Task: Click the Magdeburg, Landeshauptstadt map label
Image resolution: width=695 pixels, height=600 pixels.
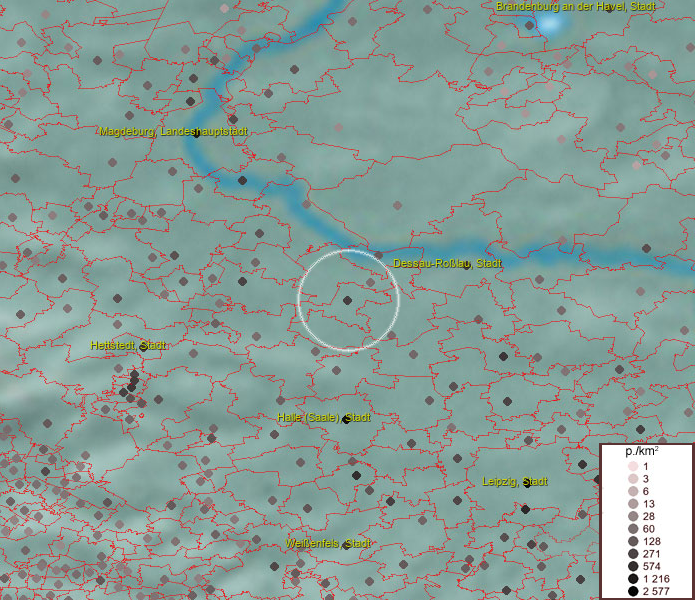Action: [x=173, y=131]
